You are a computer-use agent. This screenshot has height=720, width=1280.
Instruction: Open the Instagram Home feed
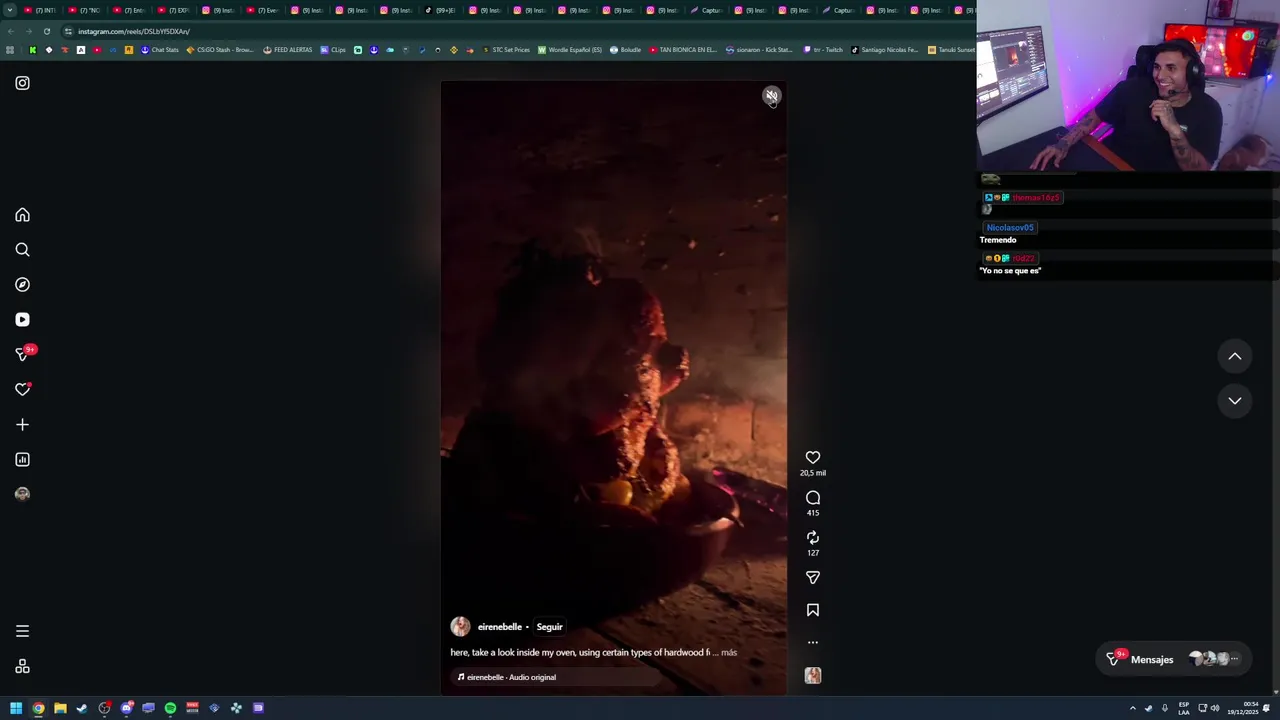tap(22, 215)
